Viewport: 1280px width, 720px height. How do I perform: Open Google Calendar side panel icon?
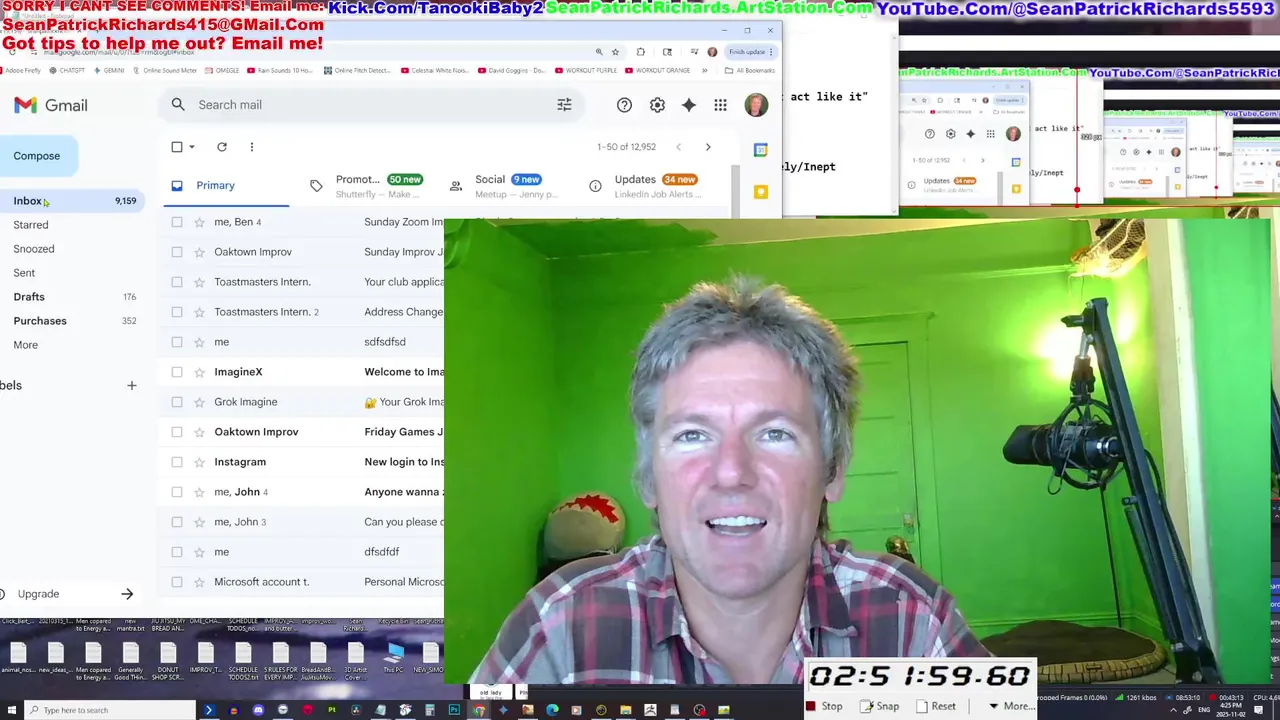(x=761, y=150)
